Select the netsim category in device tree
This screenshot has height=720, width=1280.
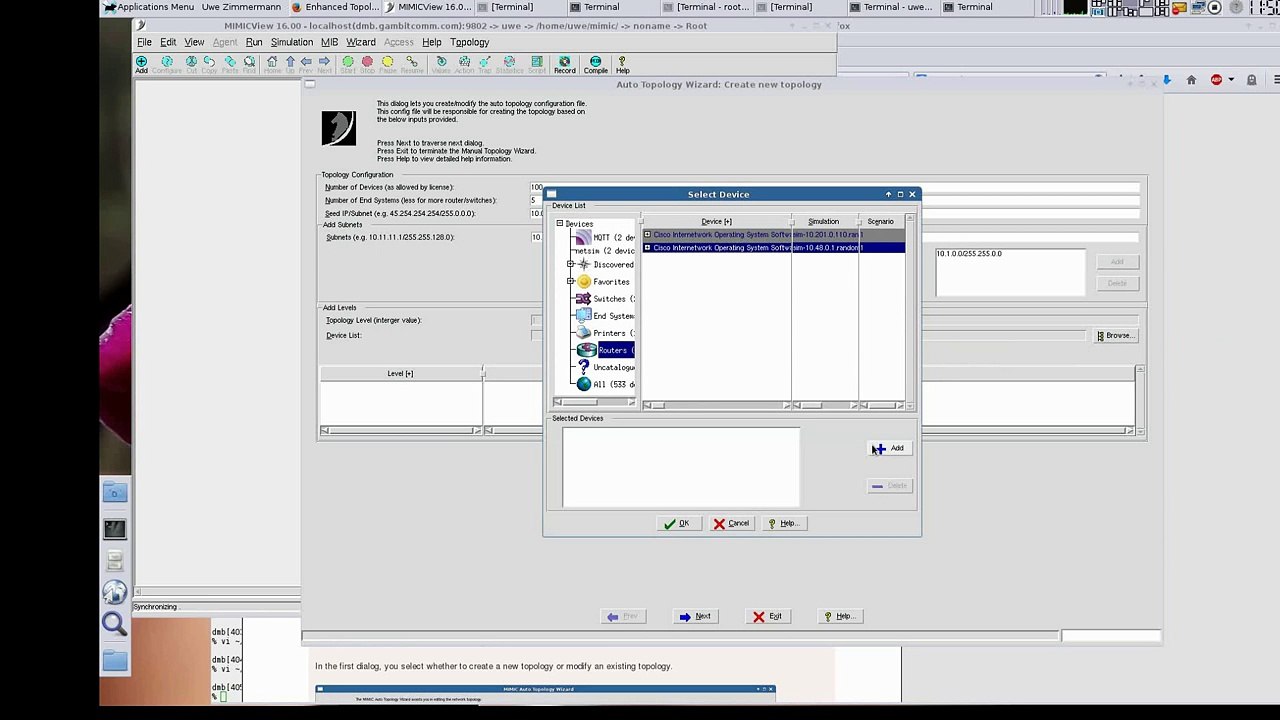pyautogui.click(x=604, y=251)
